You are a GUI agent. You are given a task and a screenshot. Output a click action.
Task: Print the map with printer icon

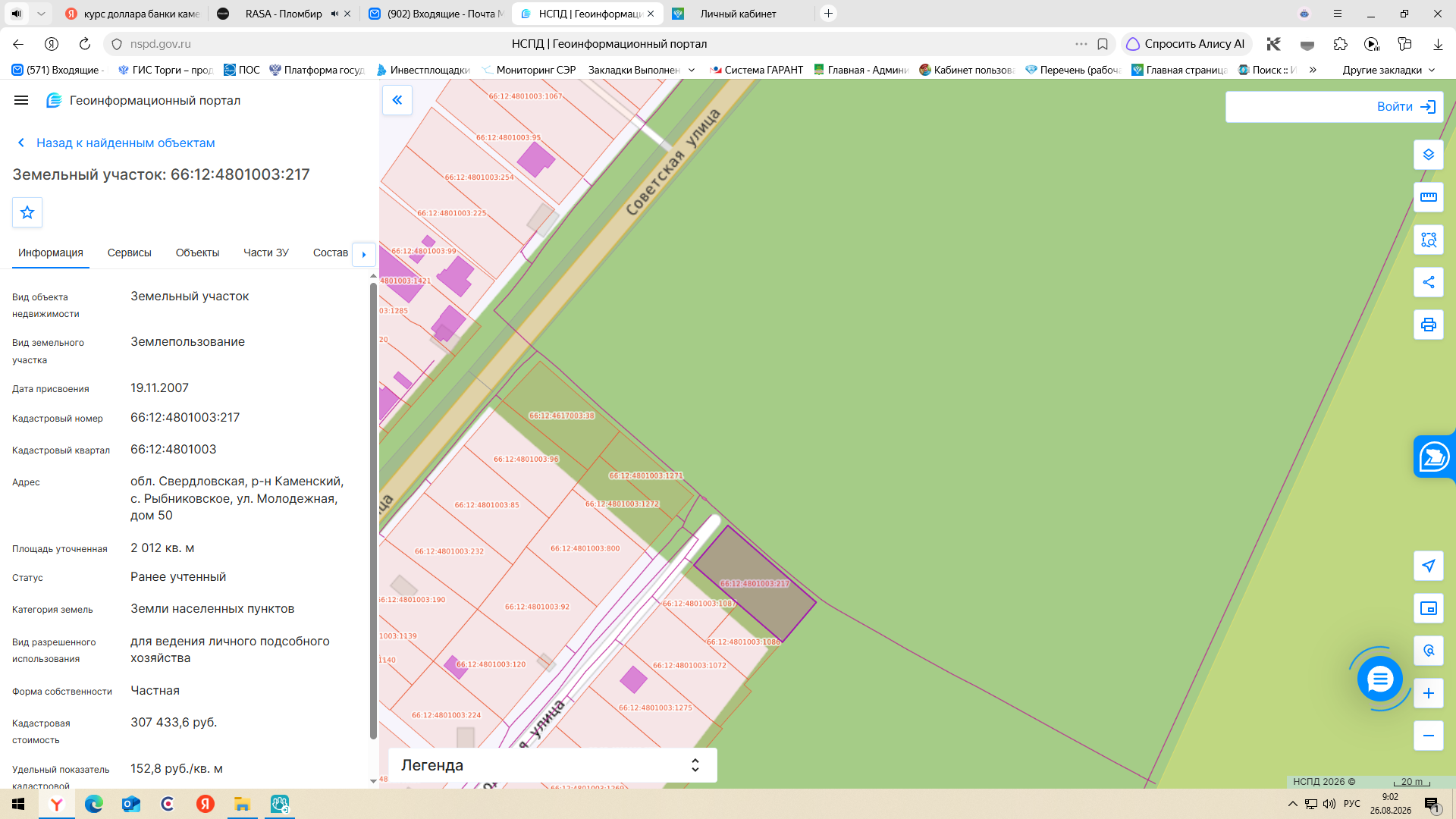1428,325
